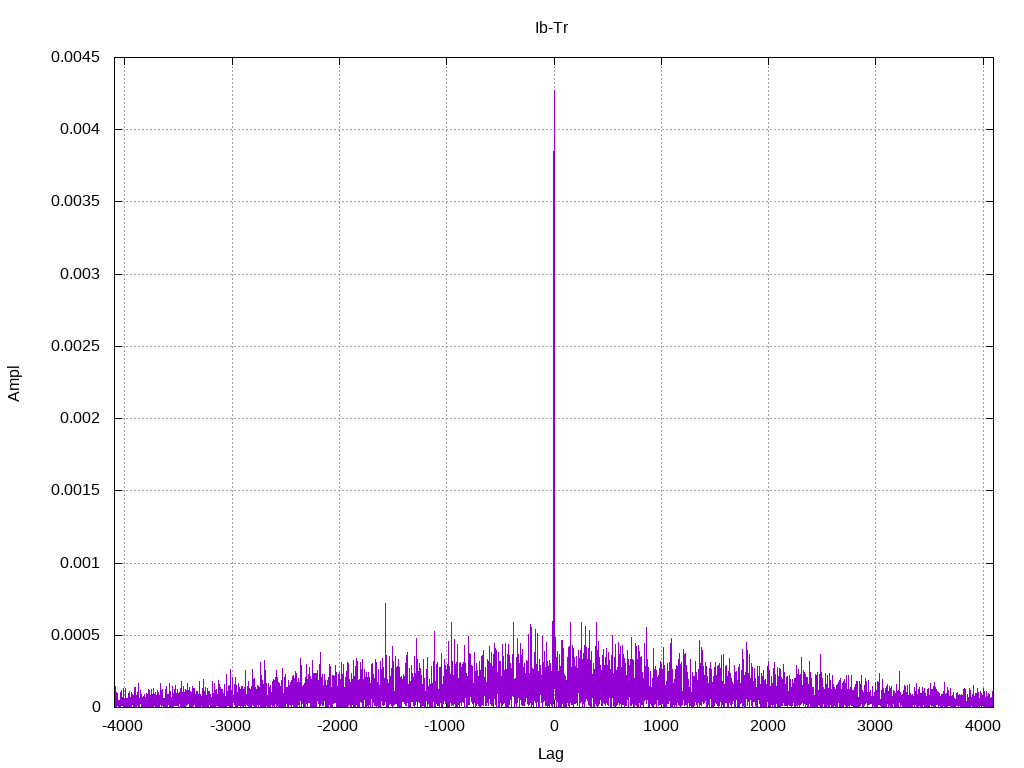Click the y-axis value 0.0035
This screenshot has width=1024, height=768.
coord(75,200)
